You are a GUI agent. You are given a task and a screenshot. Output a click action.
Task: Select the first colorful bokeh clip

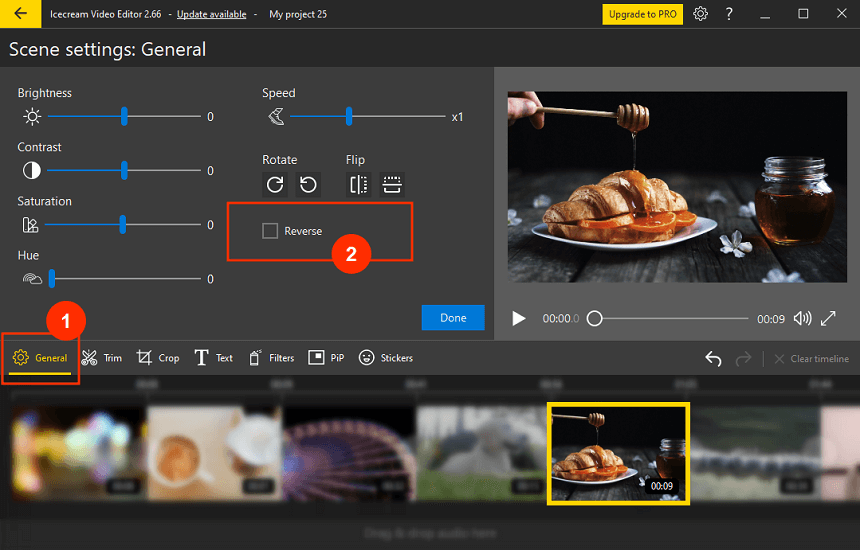tap(78, 453)
